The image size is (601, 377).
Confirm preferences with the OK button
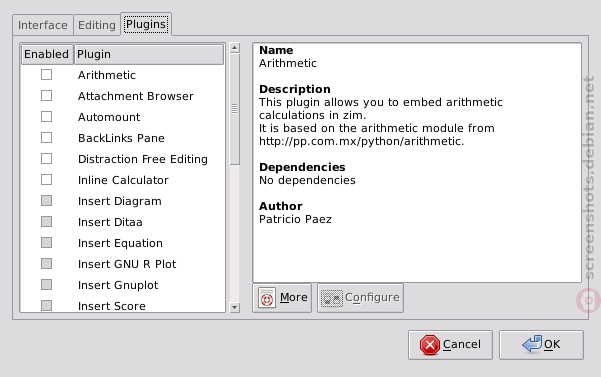tap(541, 345)
